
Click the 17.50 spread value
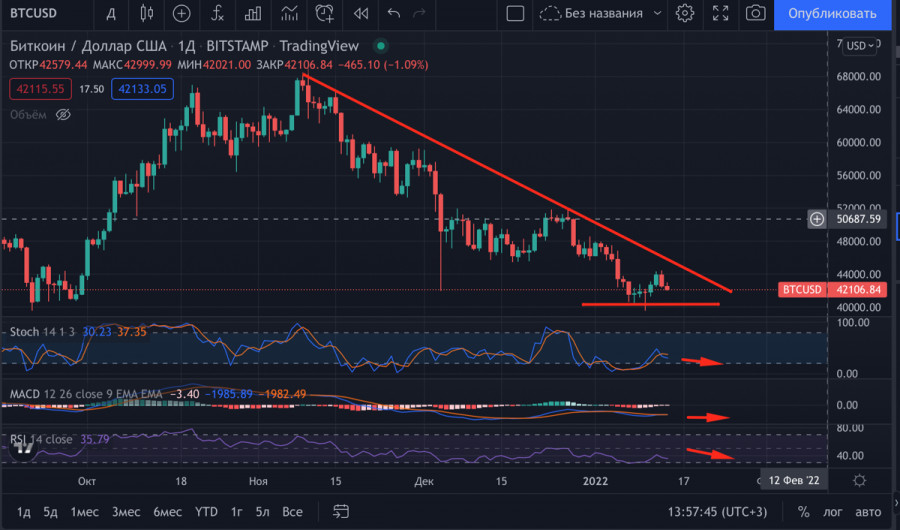click(91, 89)
